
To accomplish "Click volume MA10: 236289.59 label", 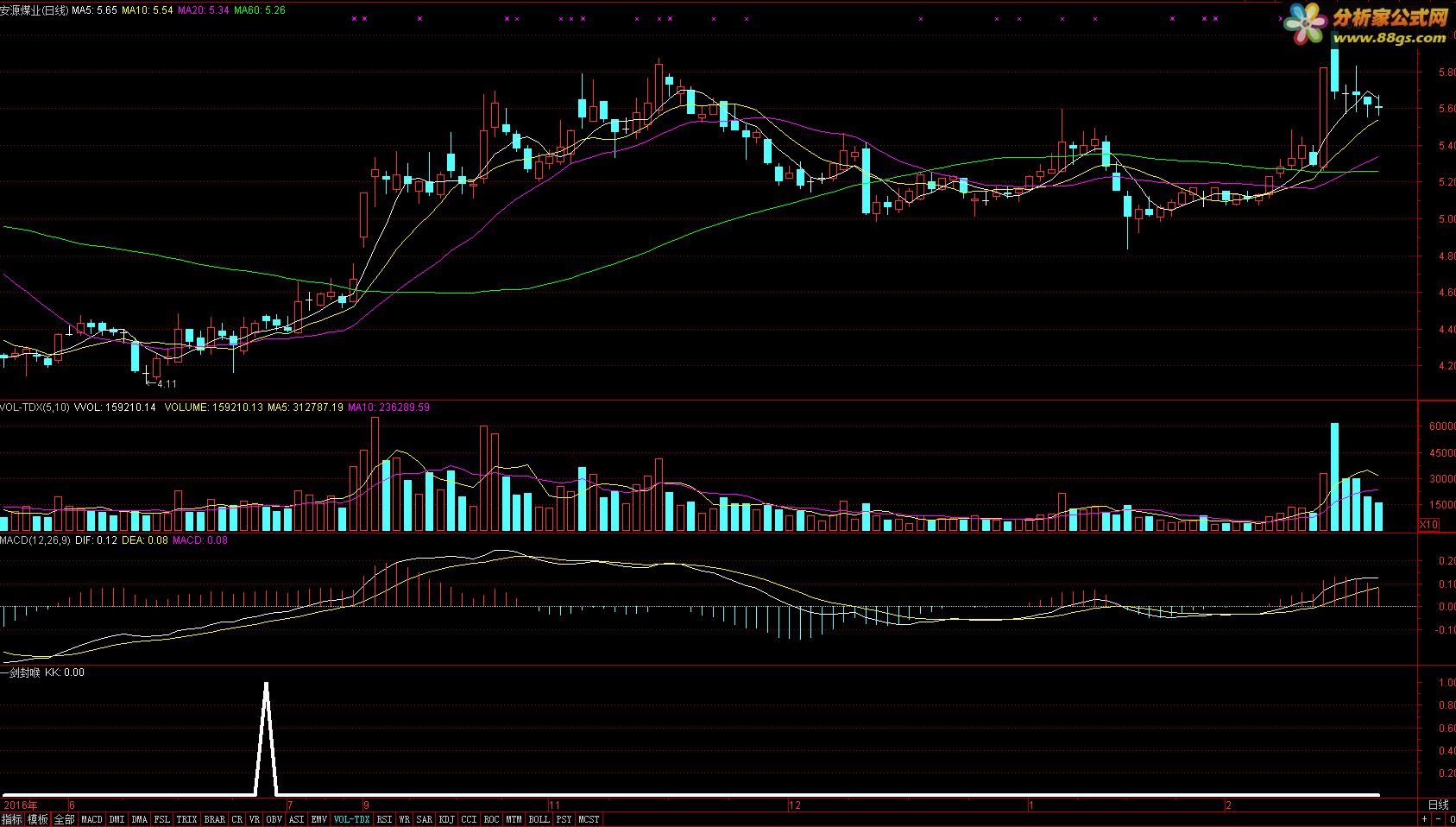I will (x=388, y=407).
